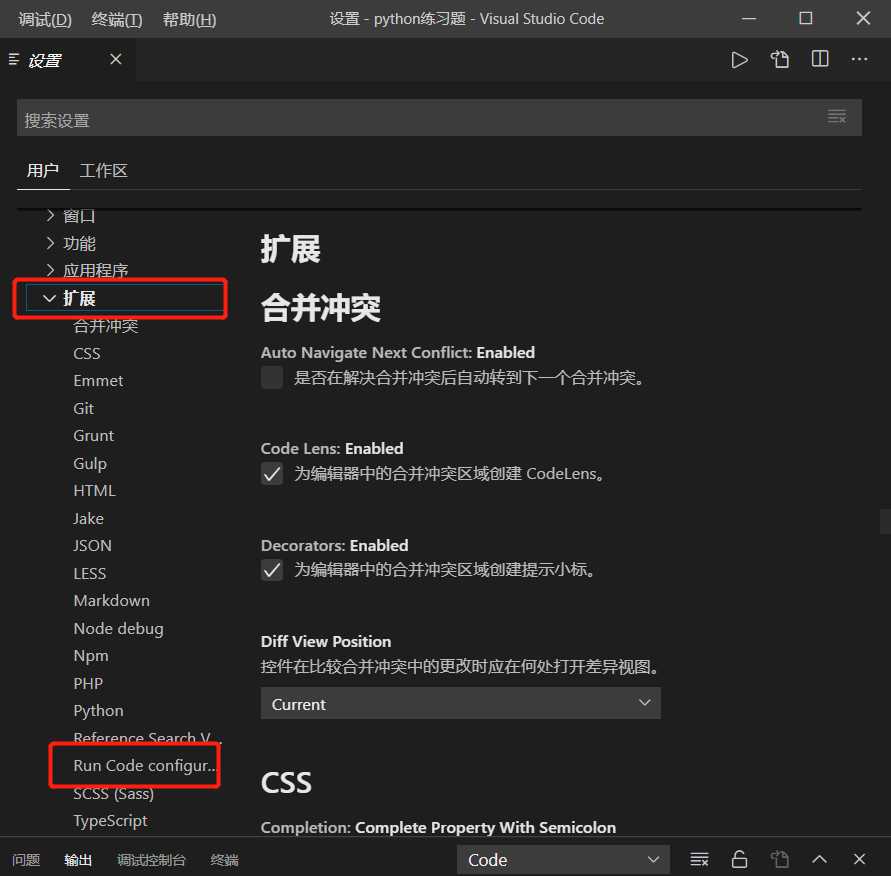Select HTML in settings tree
Viewport: 891px width, 876px height.
94,491
